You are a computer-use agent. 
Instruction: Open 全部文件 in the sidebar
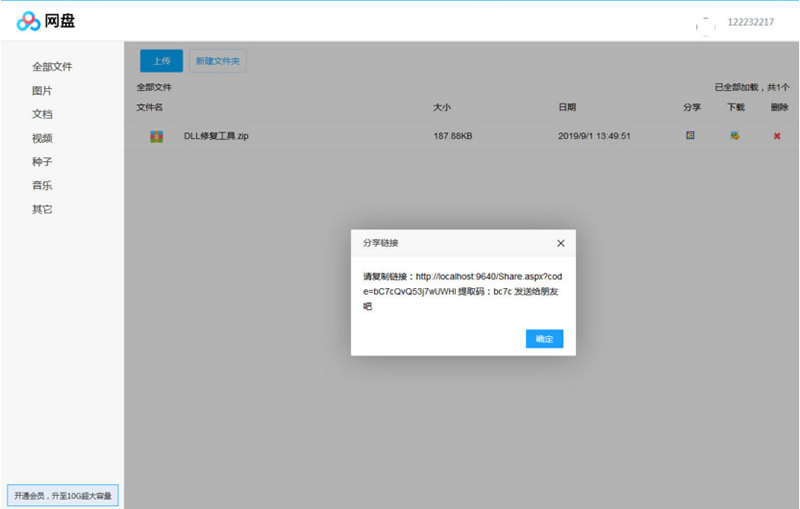pos(52,66)
